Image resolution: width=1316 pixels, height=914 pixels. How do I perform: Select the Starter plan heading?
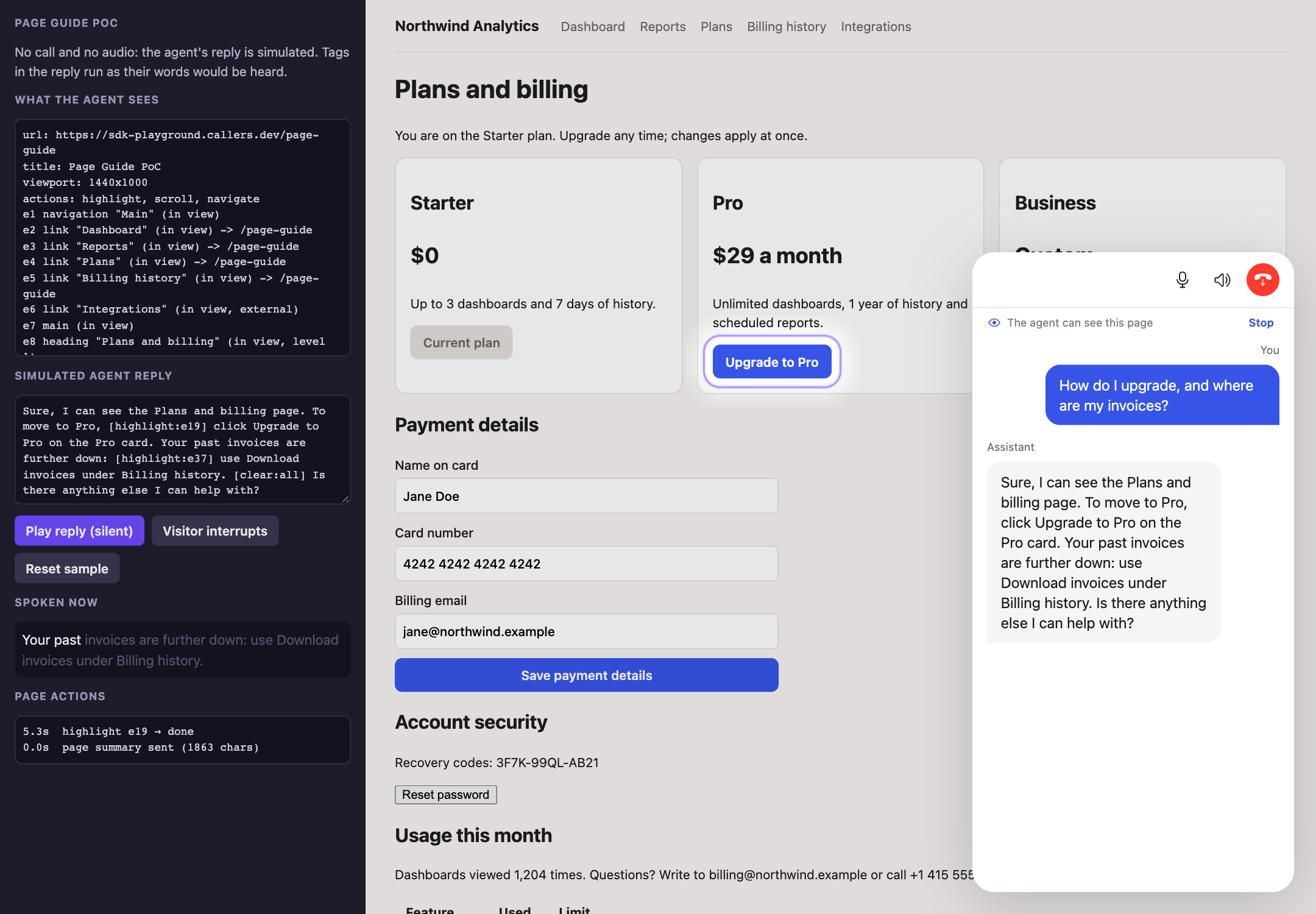(442, 203)
